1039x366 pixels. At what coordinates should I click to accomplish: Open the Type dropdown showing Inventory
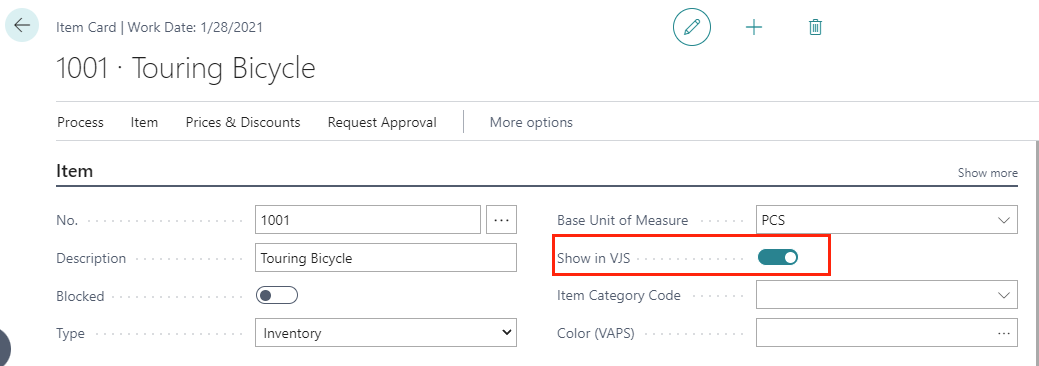click(386, 333)
